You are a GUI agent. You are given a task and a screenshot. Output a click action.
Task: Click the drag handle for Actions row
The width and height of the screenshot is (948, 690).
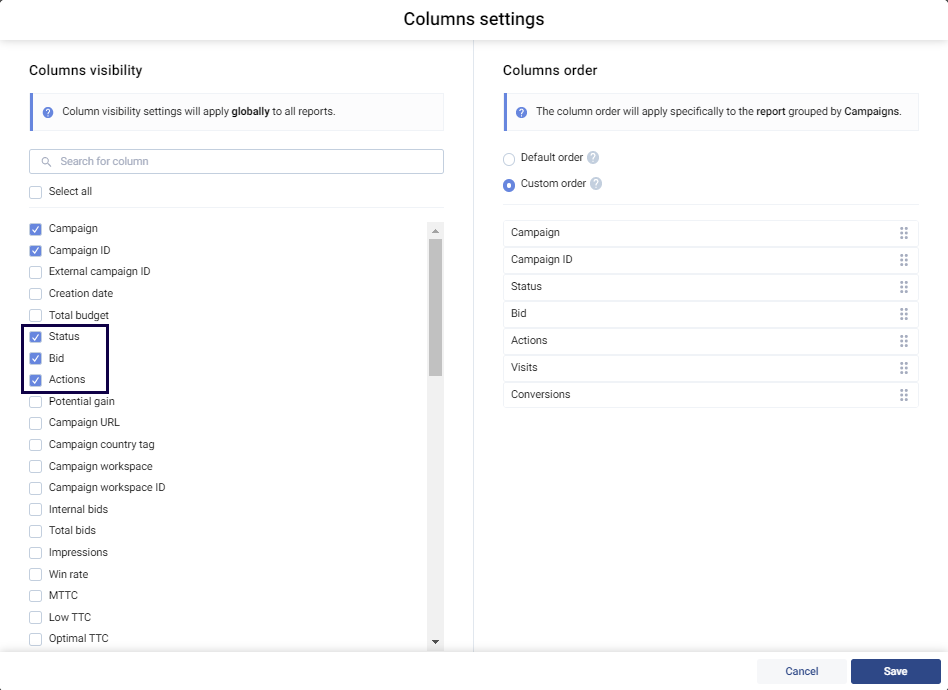click(903, 341)
